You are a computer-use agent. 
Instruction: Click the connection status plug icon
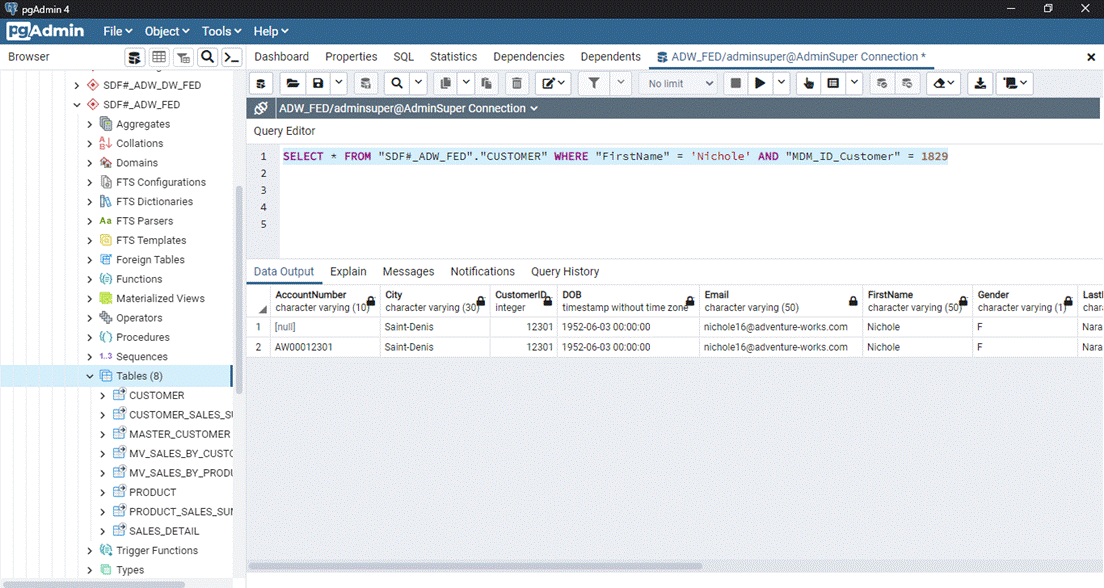(x=261, y=108)
